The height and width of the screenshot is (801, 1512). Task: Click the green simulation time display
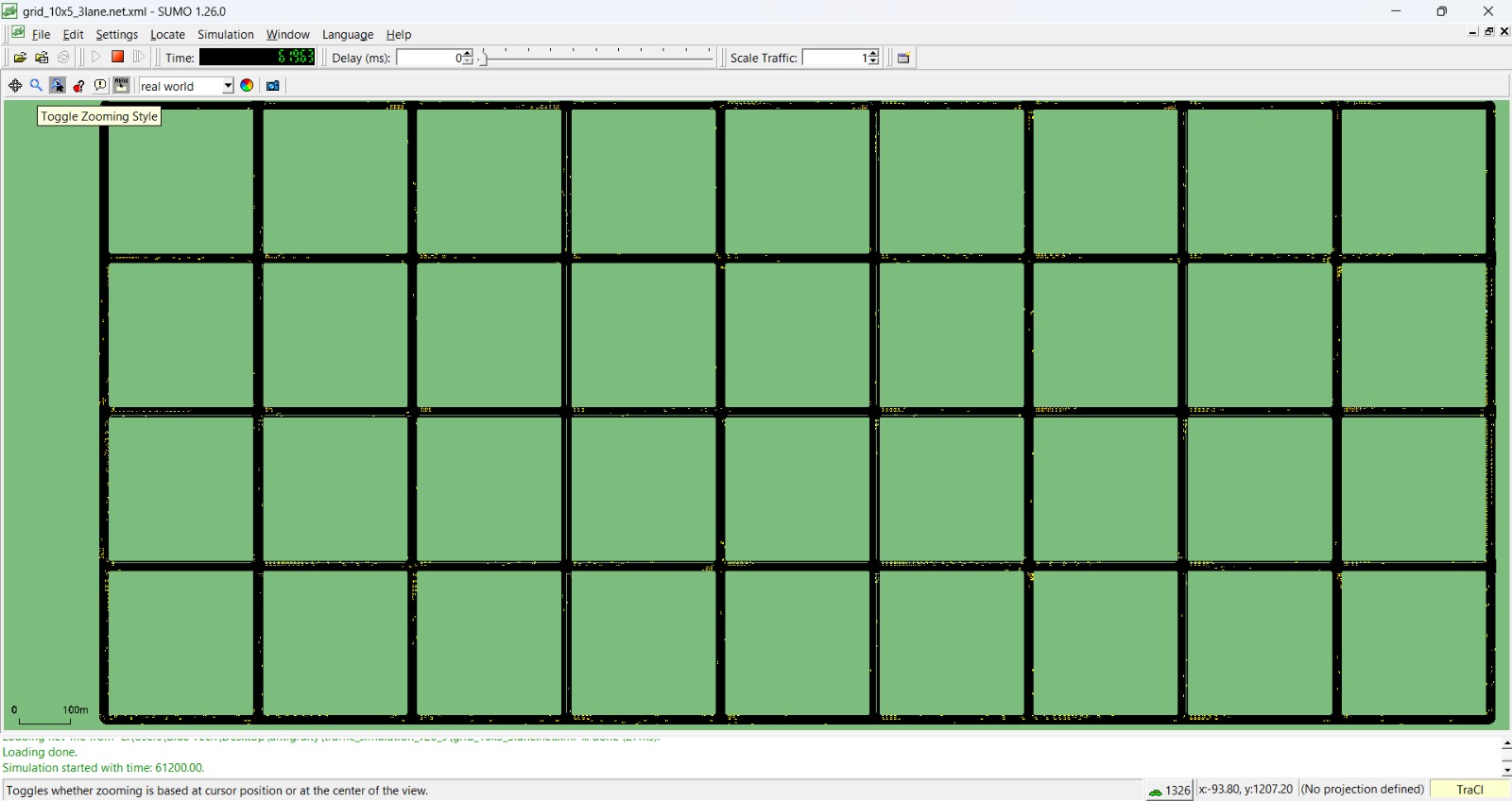(x=257, y=58)
